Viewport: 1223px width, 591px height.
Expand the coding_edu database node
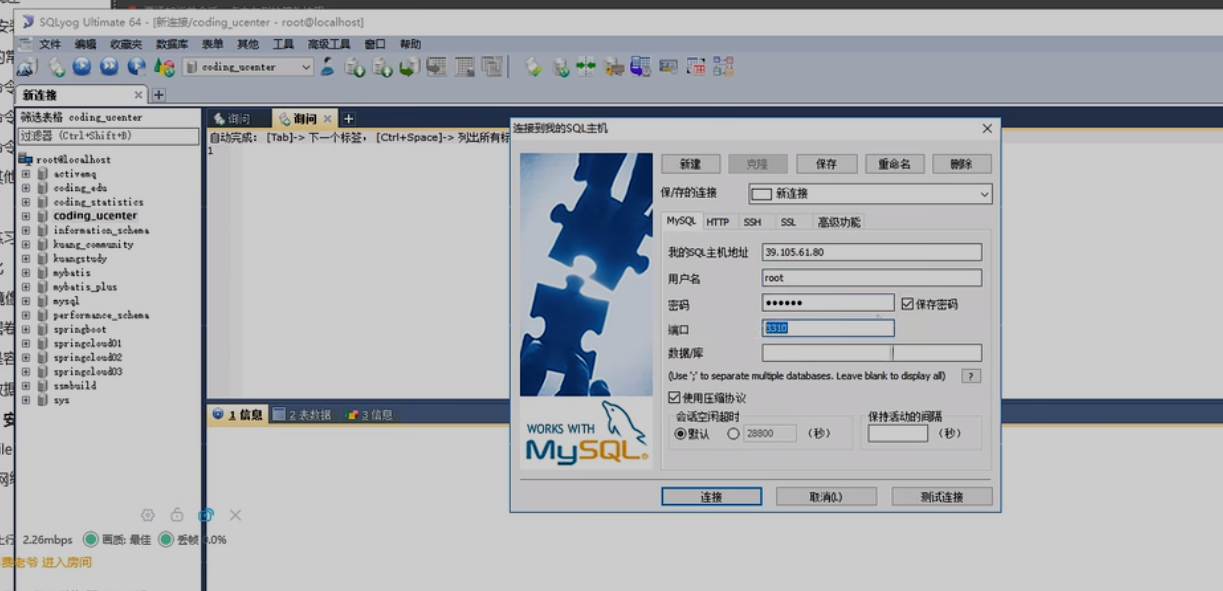click(26, 188)
